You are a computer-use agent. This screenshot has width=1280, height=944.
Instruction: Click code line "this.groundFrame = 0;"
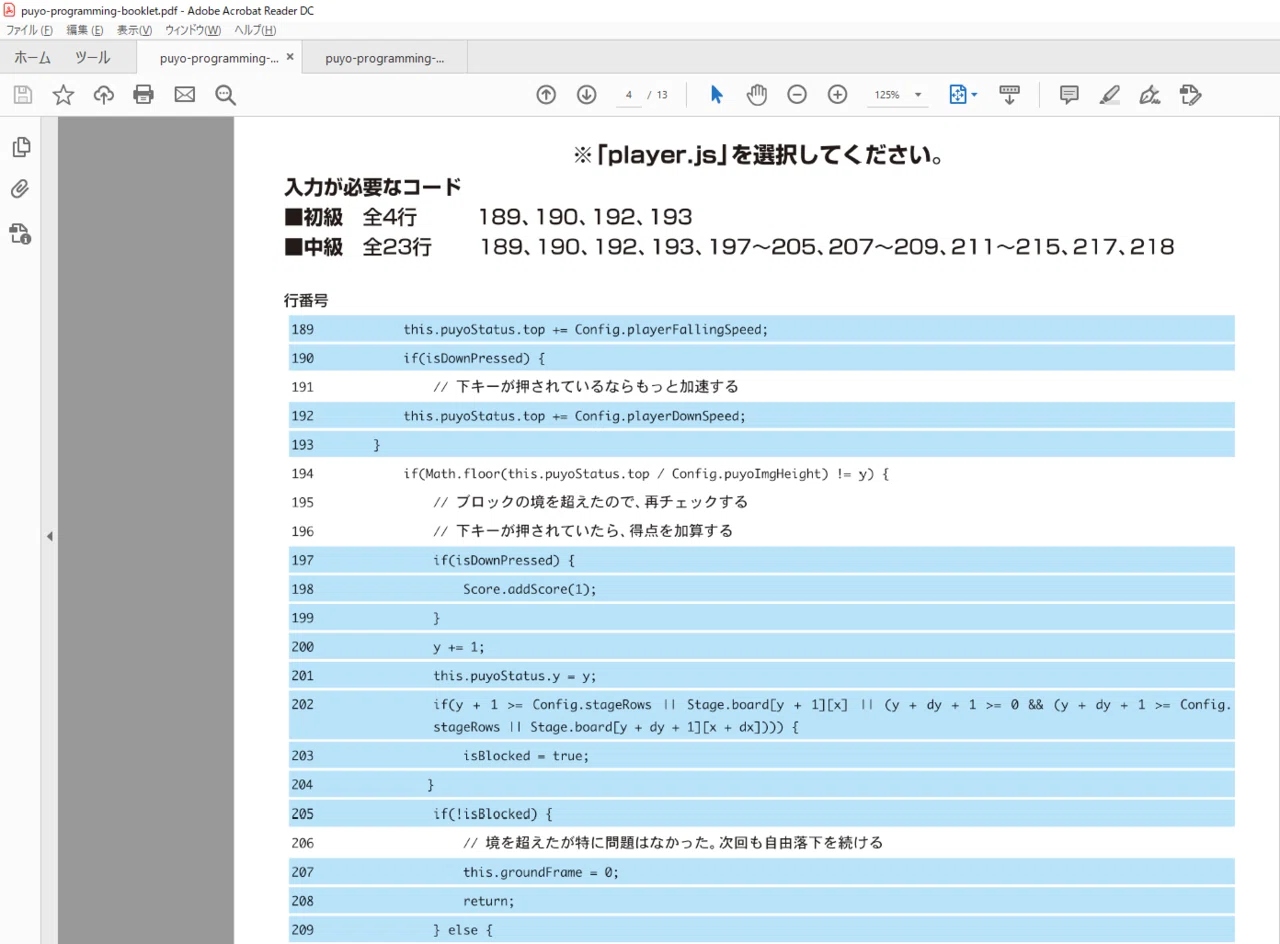pos(541,872)
